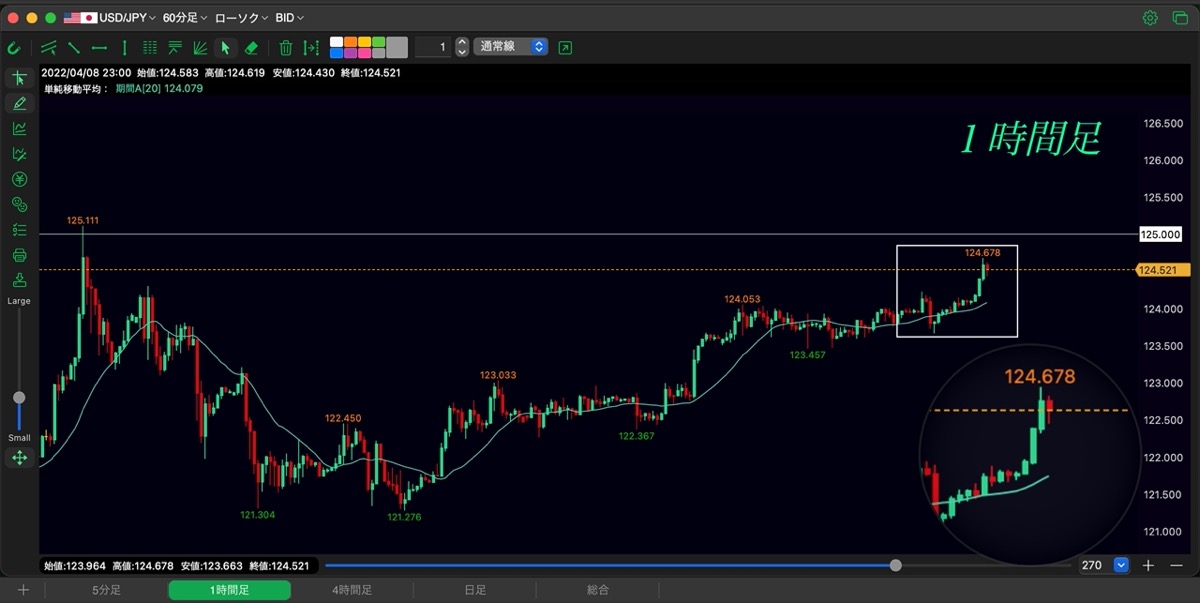The height and width of the screenshot is (603, 1200).
Task: Click the linked coins icon in sidebar
Action: pos(19,204)
